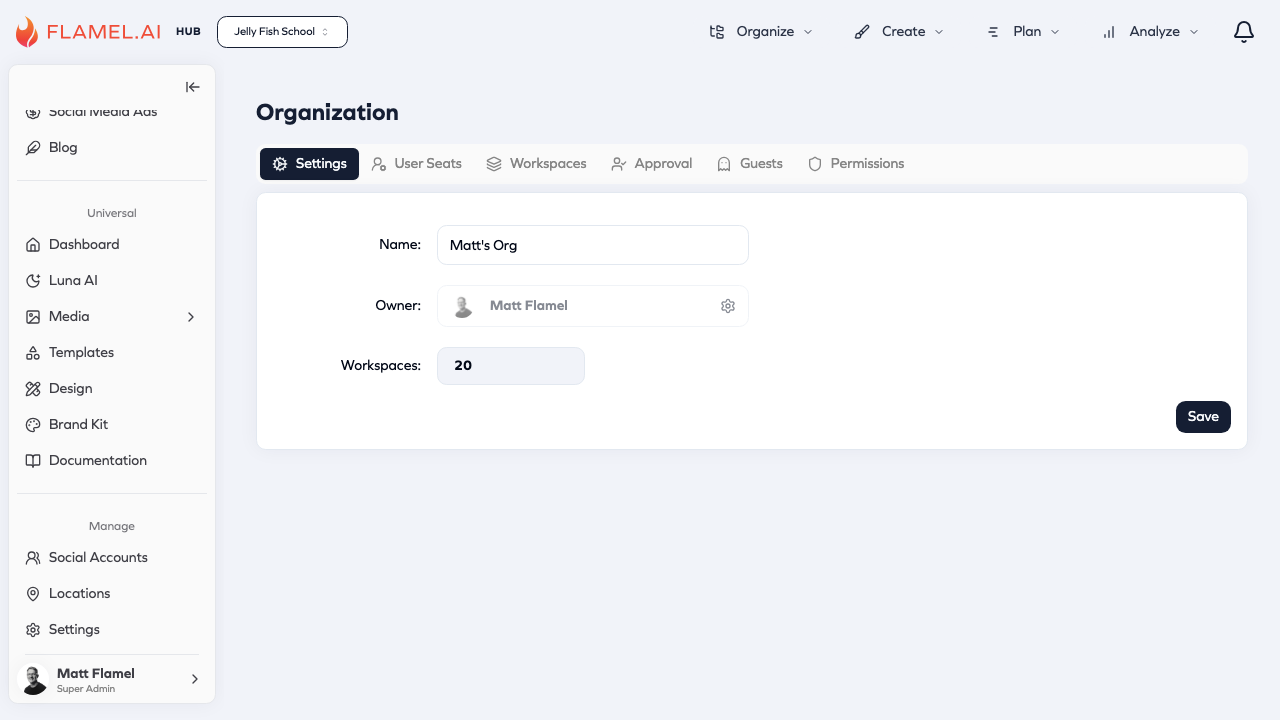Click the Luna AI moon icon

pos(33,280)
